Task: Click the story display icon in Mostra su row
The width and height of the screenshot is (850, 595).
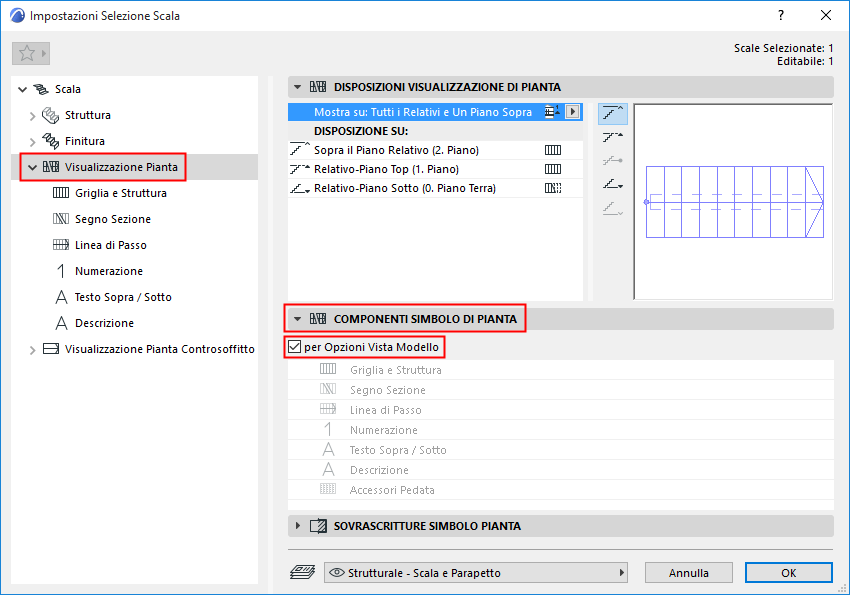Action: (552, 112)
